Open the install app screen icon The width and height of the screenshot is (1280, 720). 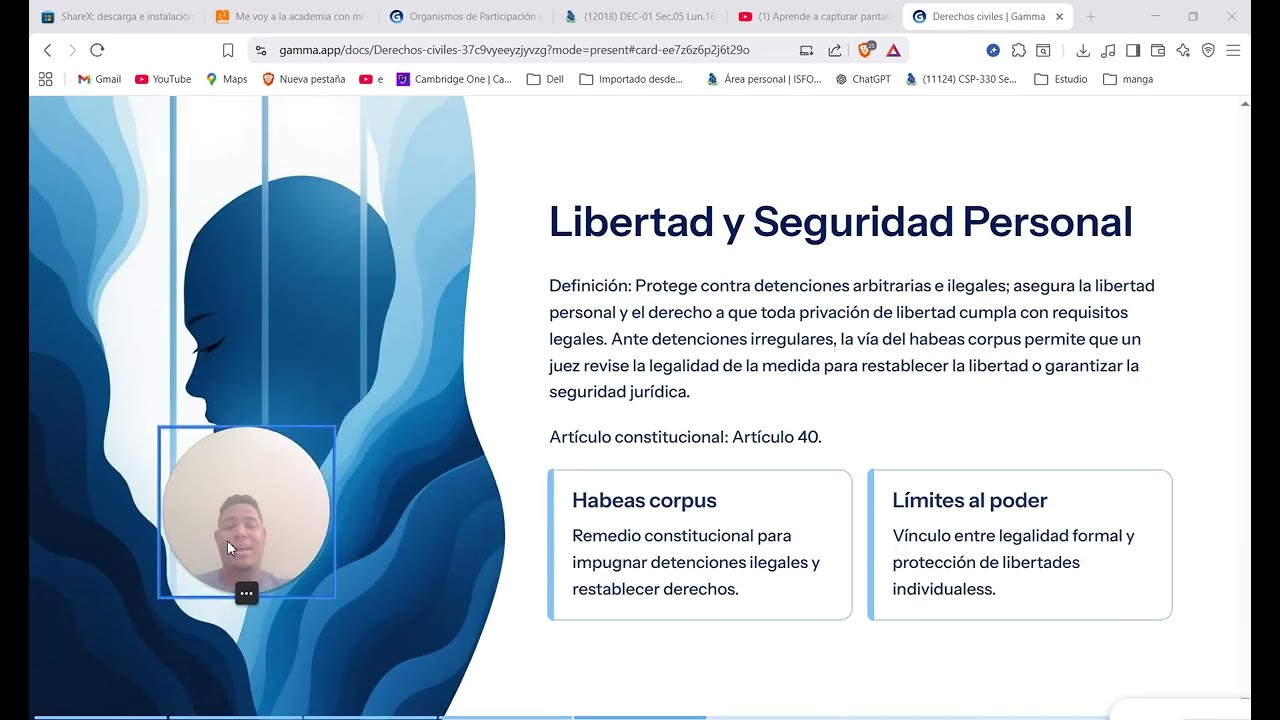click(807, 50)
